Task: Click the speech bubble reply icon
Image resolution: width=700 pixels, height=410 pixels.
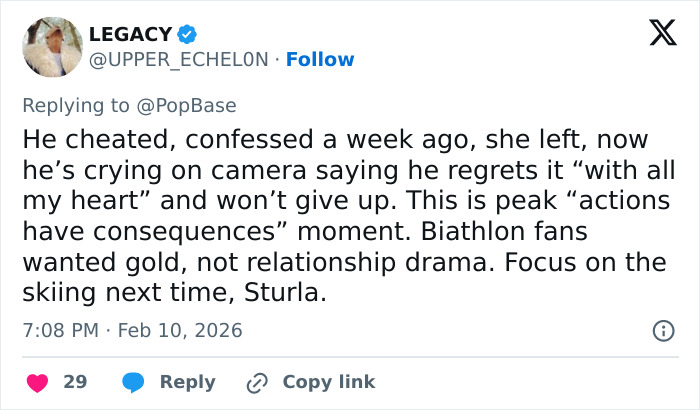Action: [x=133, y=382]
